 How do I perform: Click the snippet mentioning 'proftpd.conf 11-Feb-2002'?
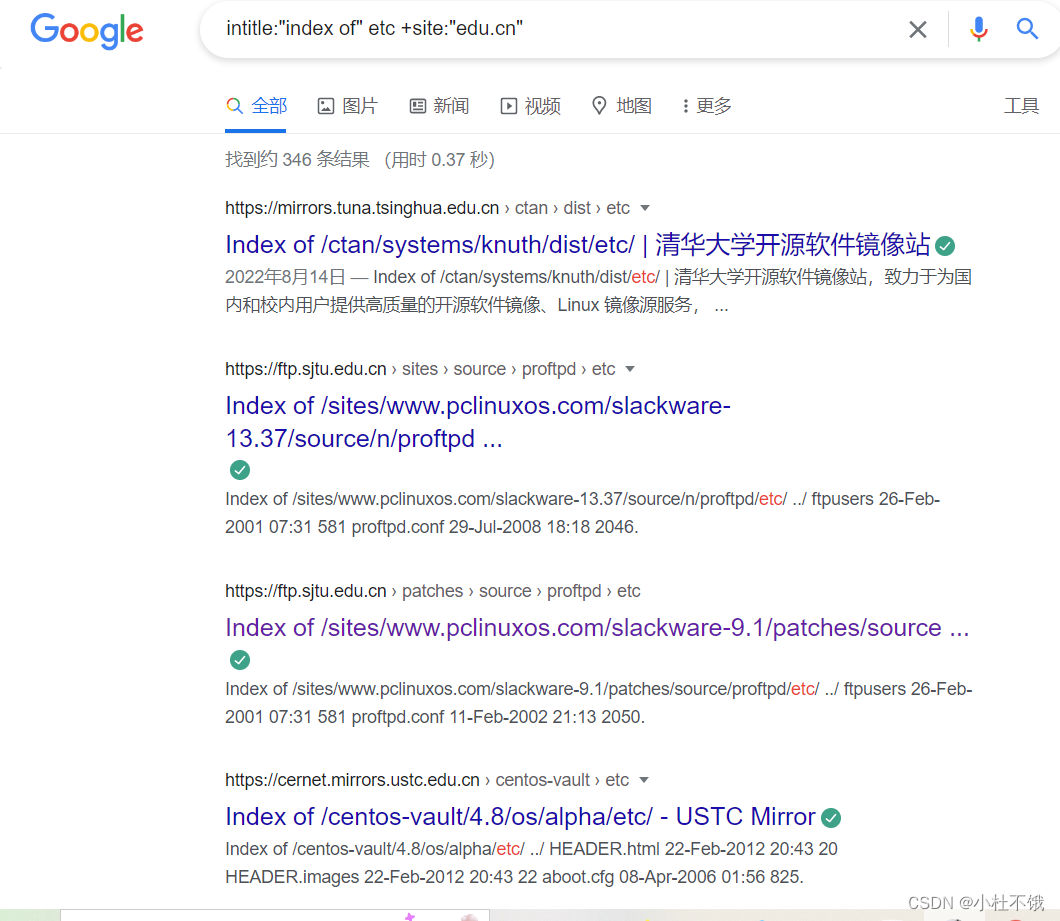598,703
